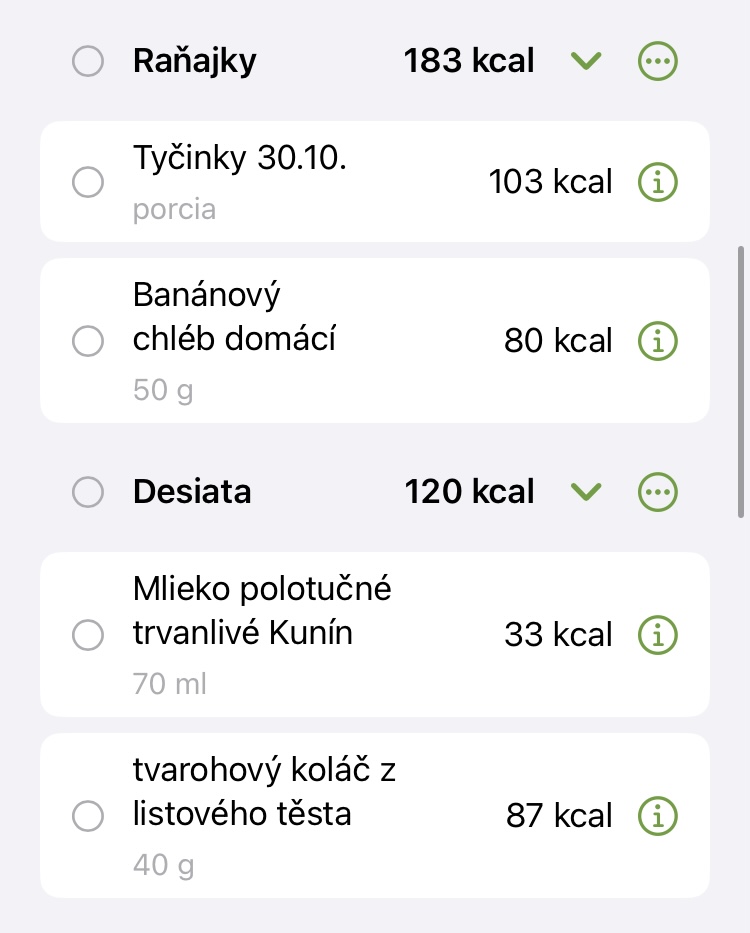Show info for Banánový chléb domácí
Screen dimensions: 750x933
click(x=657, y=341)
